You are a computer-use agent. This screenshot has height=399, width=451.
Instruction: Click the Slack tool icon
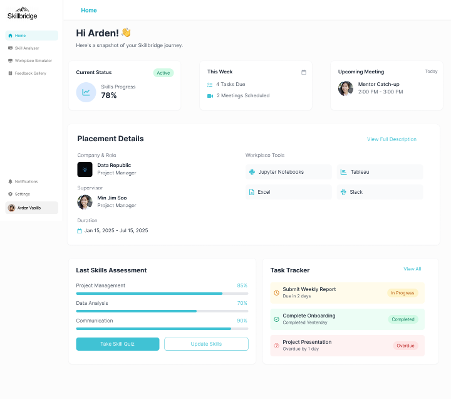click(x=343, y=192)
